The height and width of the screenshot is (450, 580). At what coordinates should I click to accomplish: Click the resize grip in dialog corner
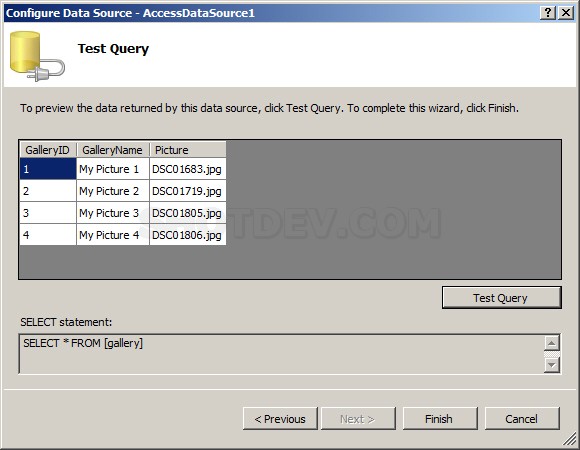point(570,439)
